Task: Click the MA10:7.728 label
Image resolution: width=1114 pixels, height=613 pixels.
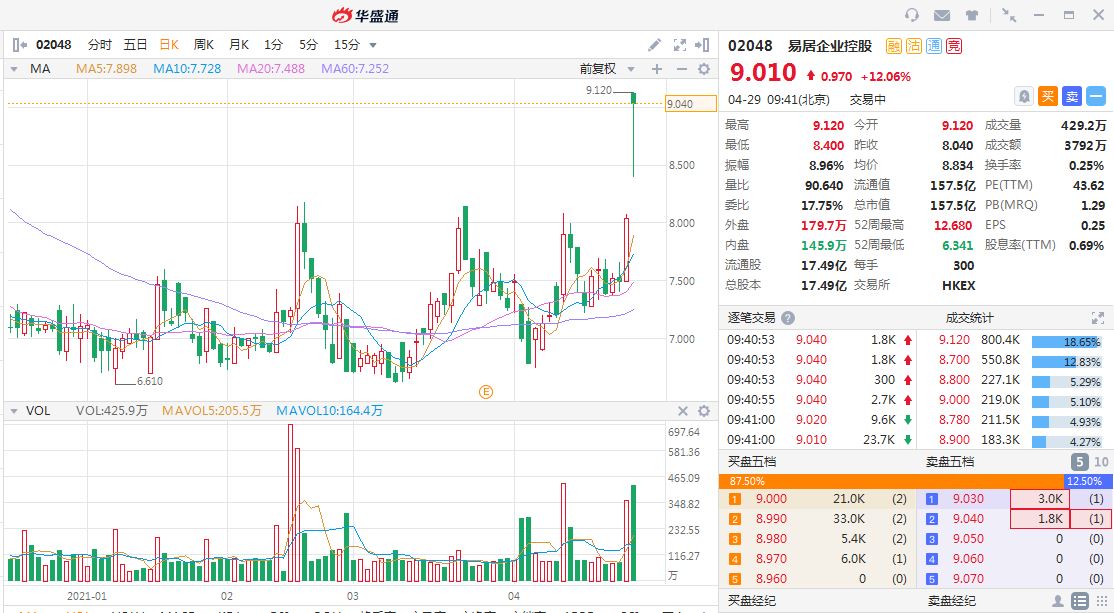Action: [x=187, y=69]
